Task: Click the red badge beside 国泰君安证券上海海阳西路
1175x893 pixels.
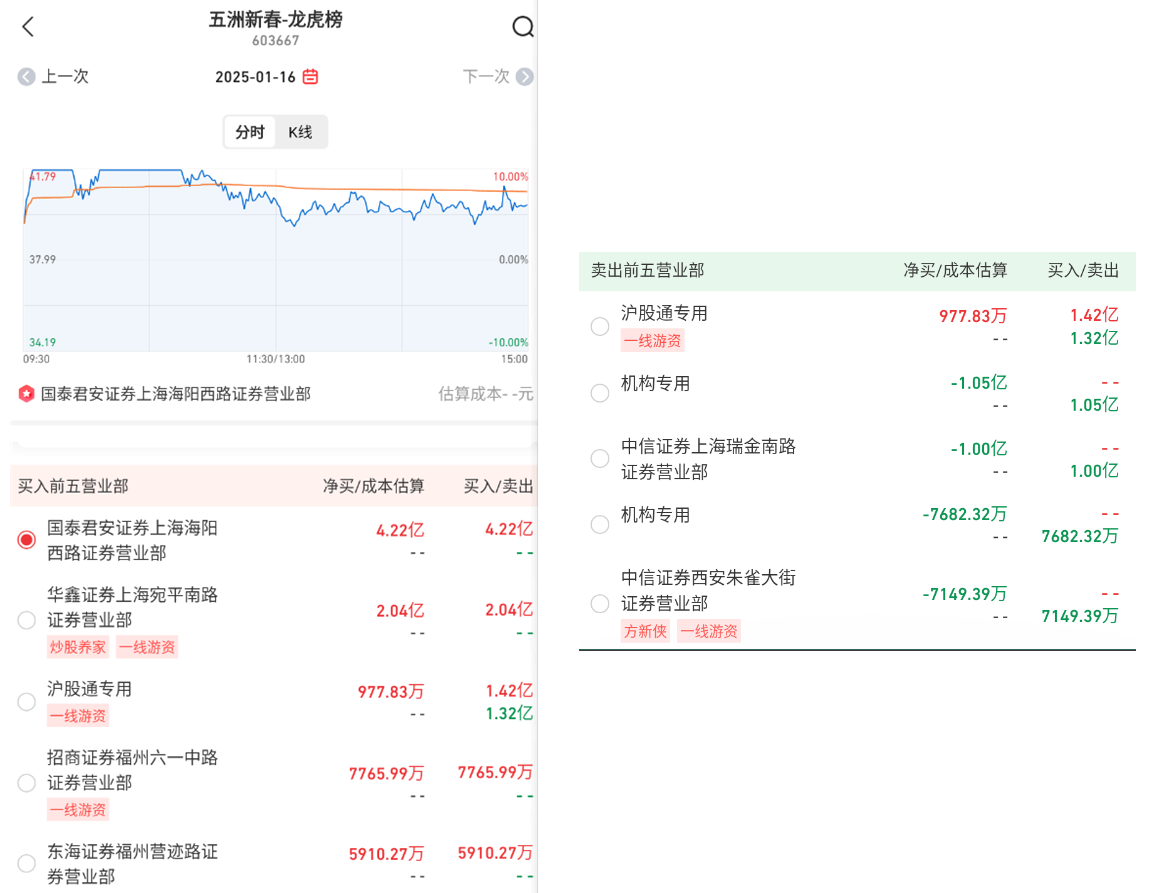Action: [26, 394]
